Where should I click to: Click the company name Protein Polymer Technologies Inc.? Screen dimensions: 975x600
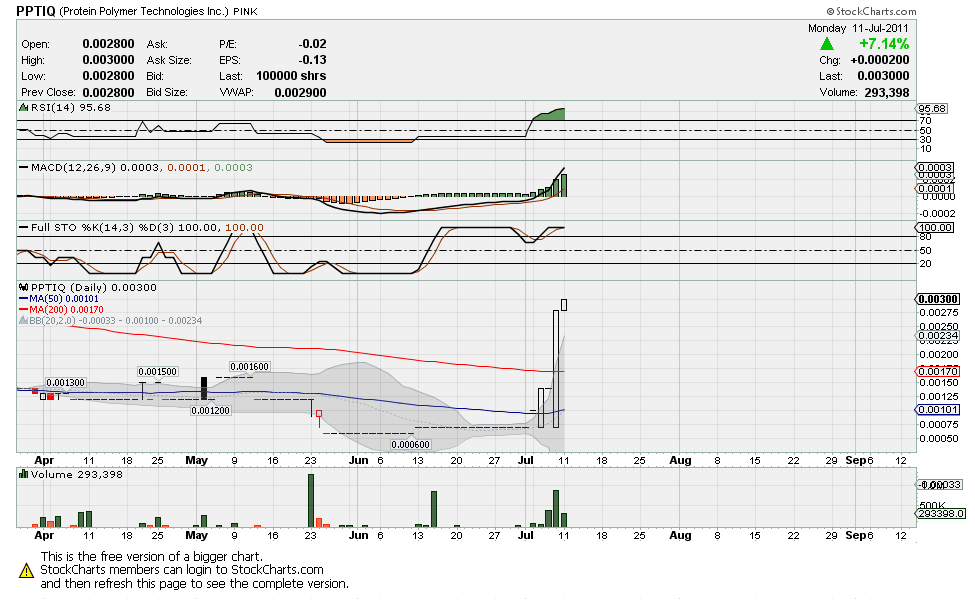(144, 11)
